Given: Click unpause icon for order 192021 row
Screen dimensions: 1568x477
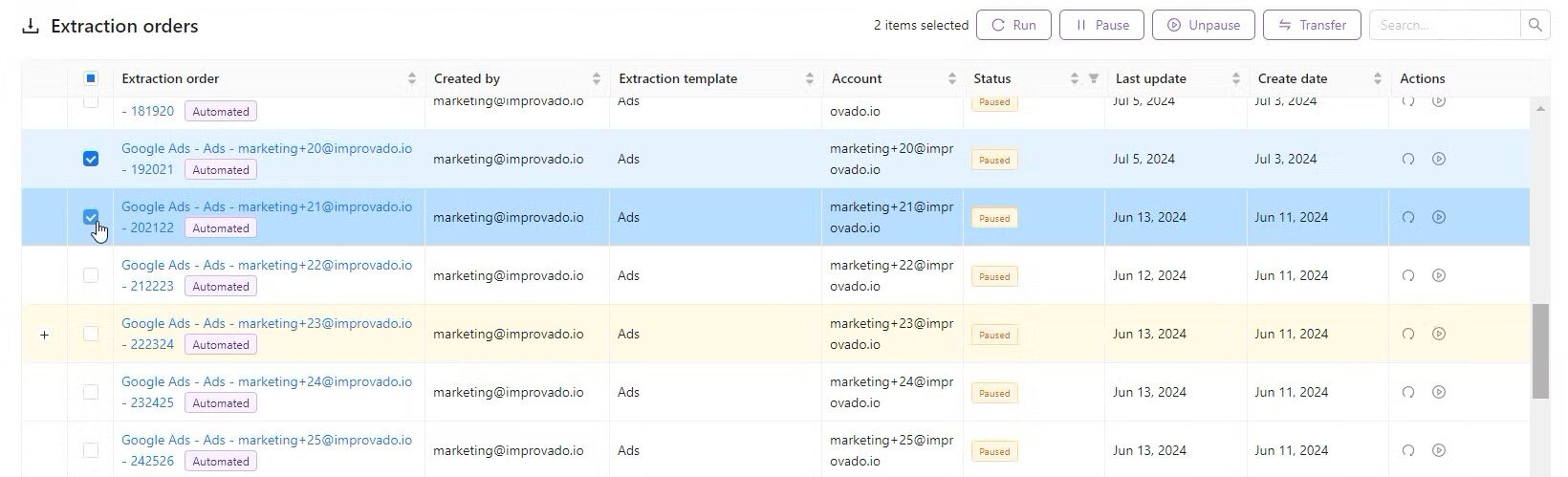Looking at the screenshot, I should coord(1439,160).
